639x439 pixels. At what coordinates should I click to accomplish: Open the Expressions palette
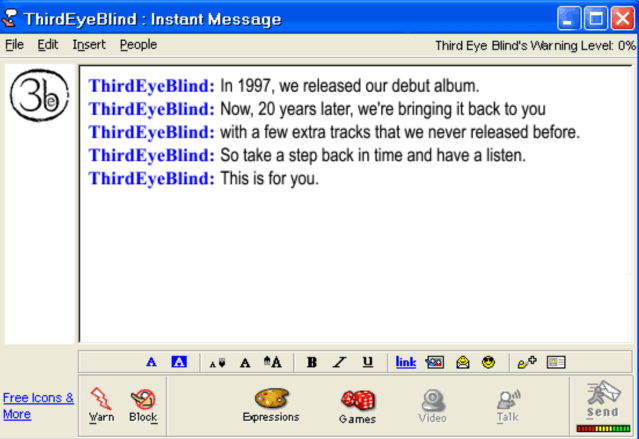tap(271, 405)
